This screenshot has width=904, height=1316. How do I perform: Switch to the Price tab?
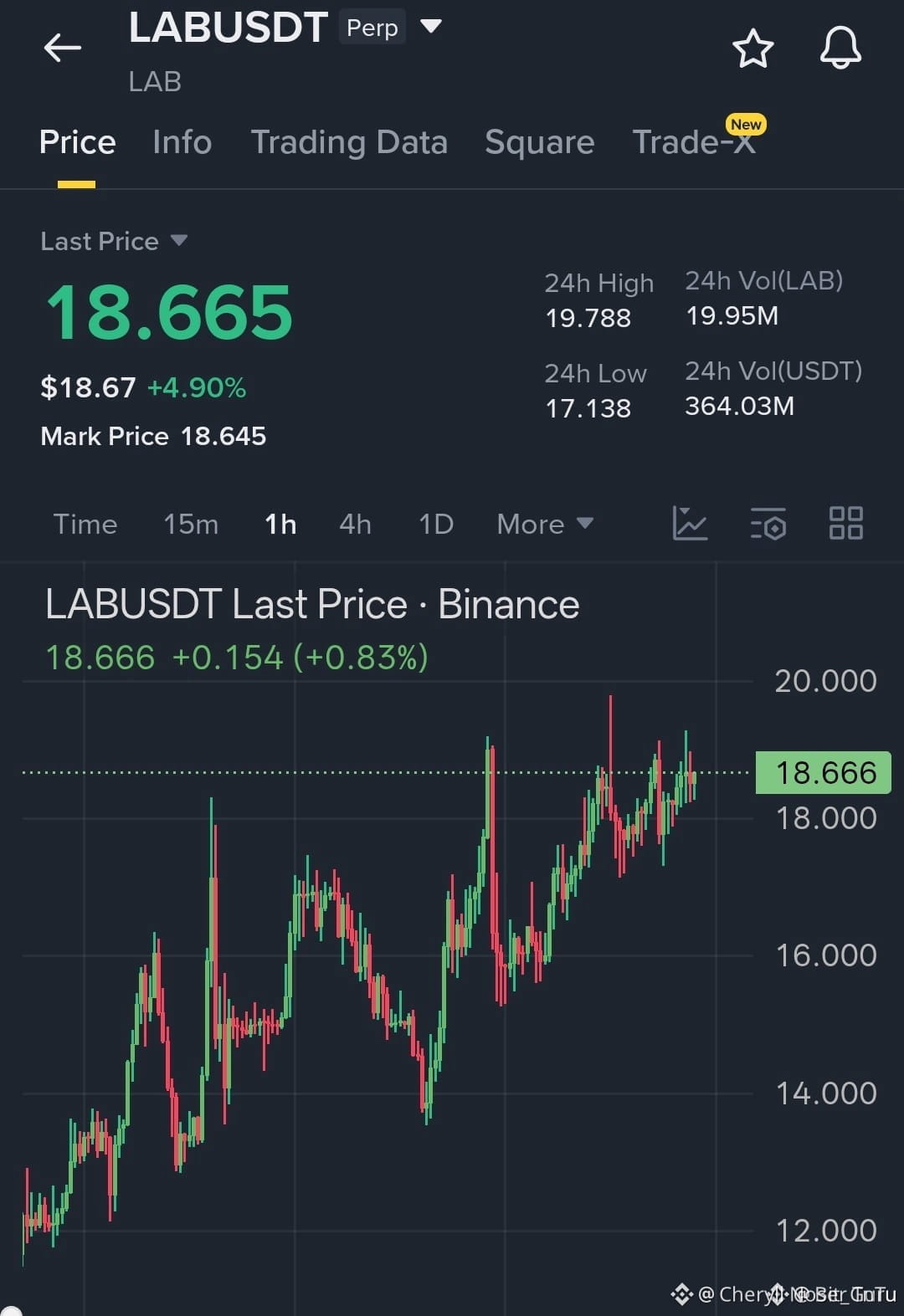pyautogui.click(x=77, y=142)
